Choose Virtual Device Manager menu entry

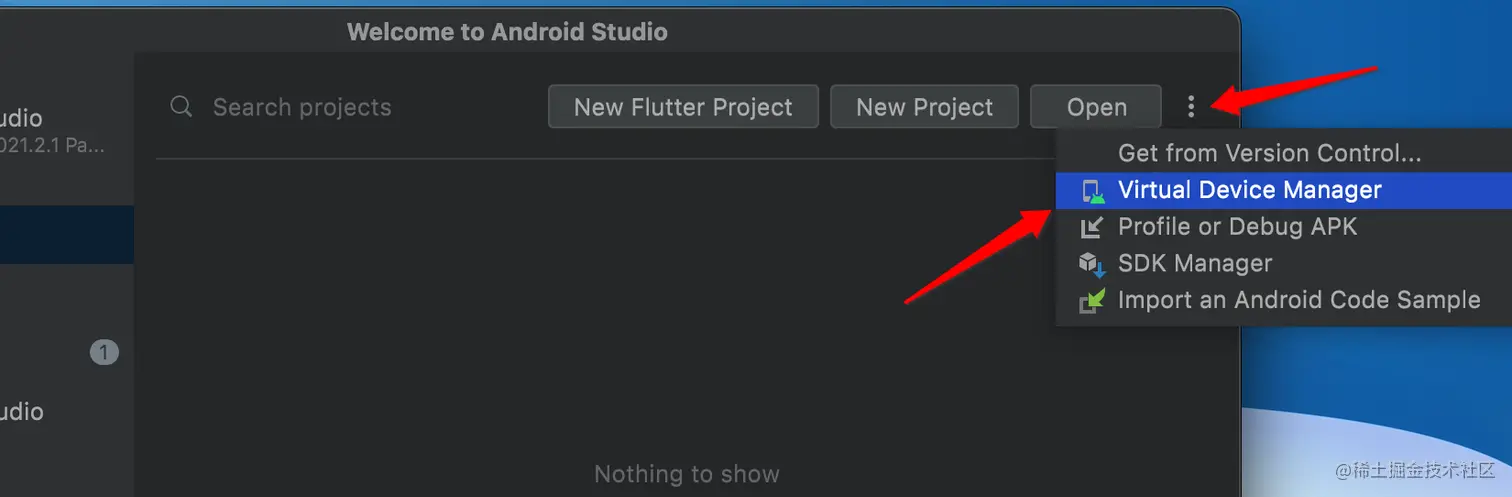[x=1249, y=190]
